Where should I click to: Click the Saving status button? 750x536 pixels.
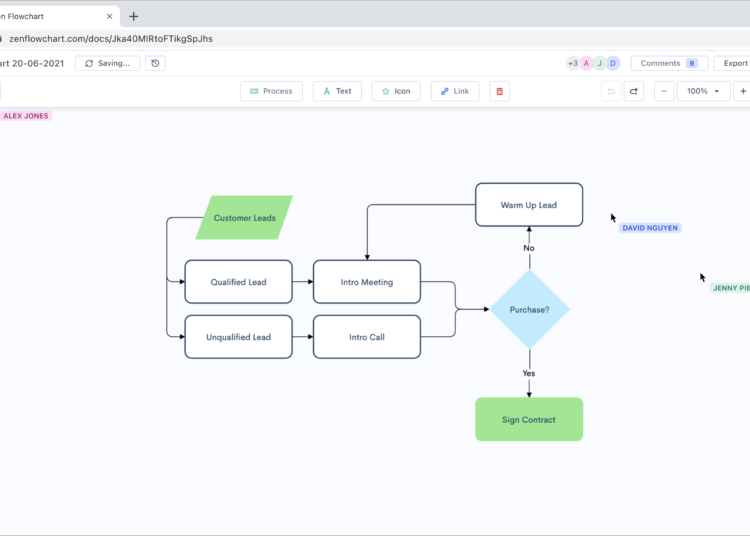[108, 63]
